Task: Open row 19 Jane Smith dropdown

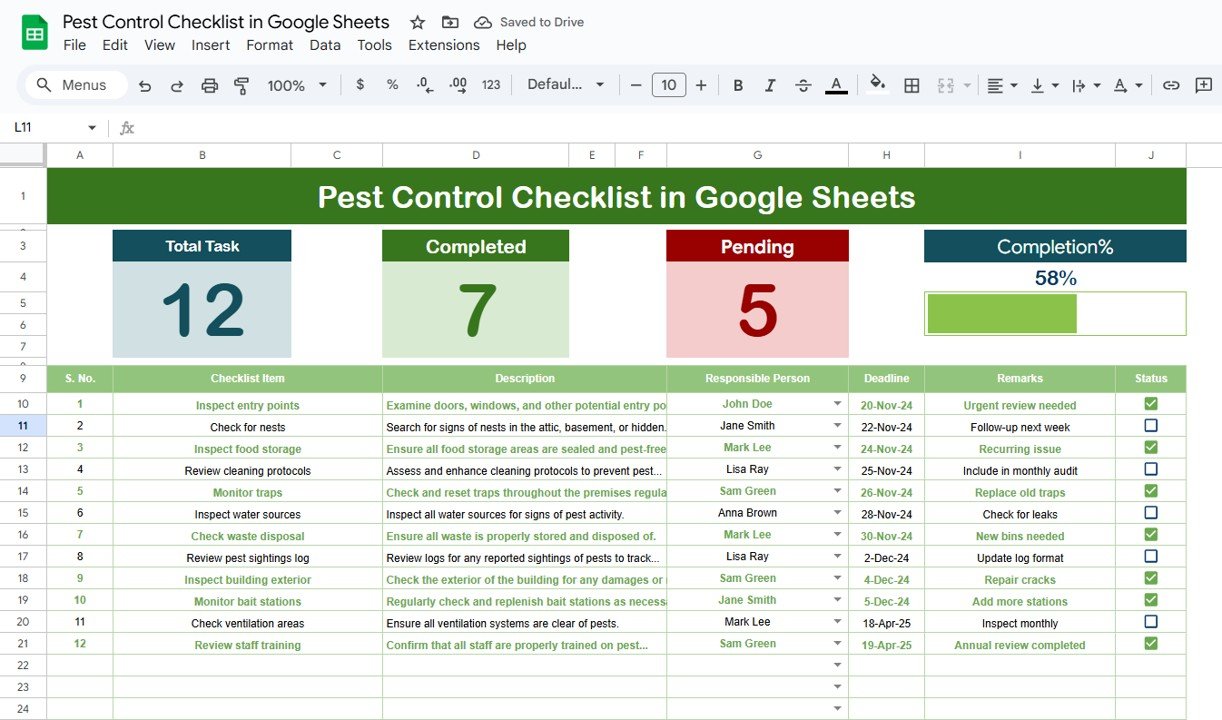Action: [837, 600]
